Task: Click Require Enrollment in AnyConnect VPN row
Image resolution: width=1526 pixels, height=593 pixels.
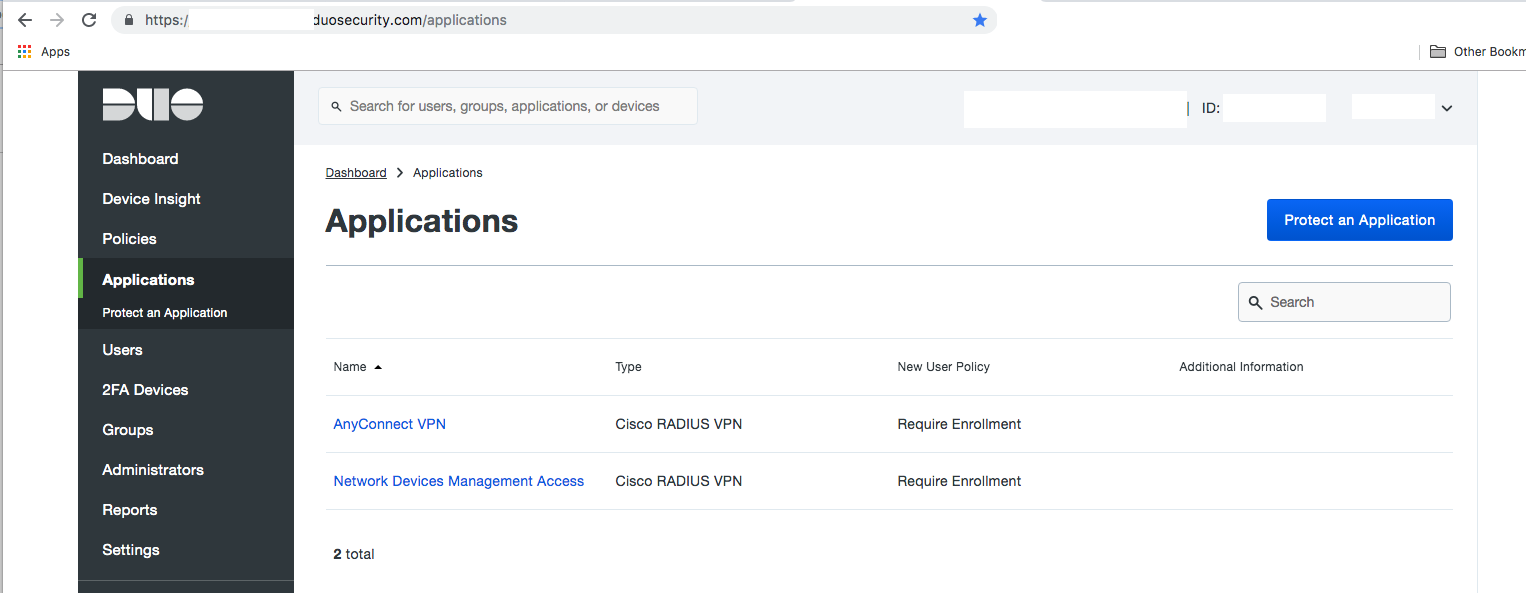Action: pyautogui.click(x=959, y=424)
